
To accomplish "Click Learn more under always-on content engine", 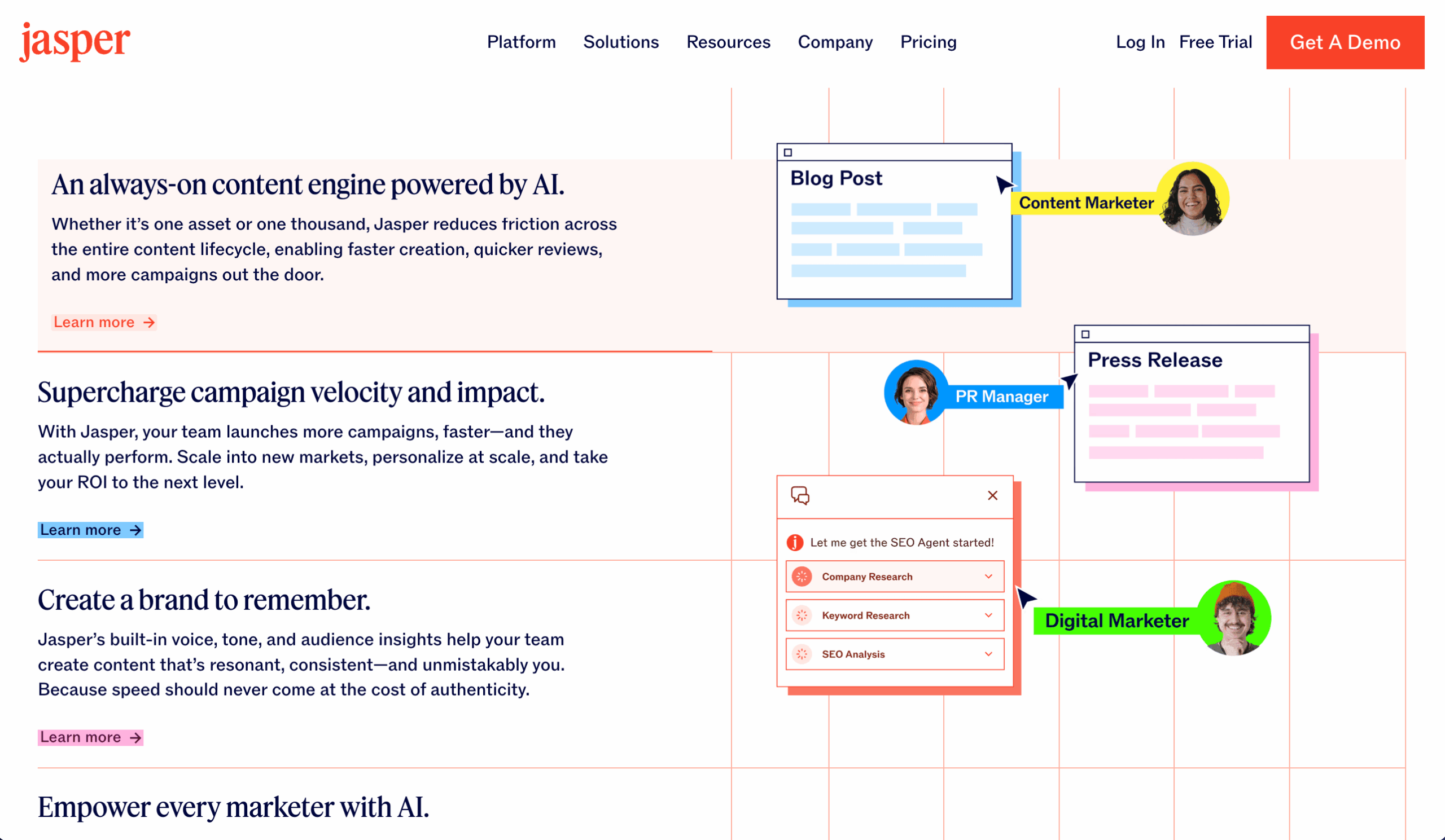I will pyautogui.click(x=104, y=323).
